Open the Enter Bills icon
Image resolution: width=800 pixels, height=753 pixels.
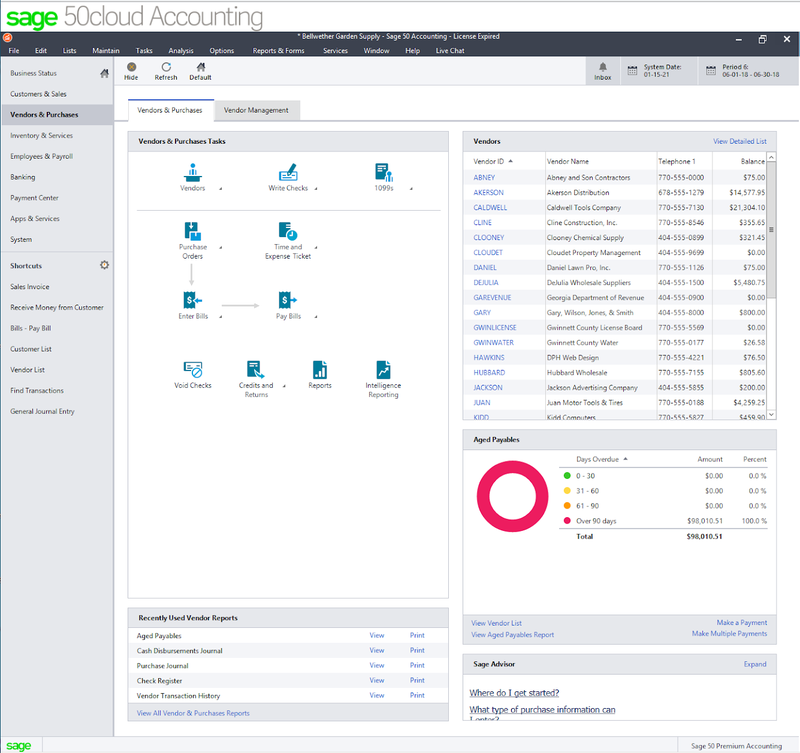[193, 300]
